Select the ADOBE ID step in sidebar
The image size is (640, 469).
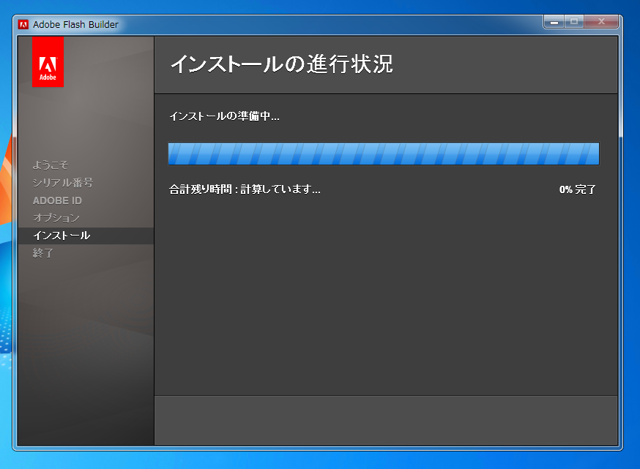tap(57, 200)
